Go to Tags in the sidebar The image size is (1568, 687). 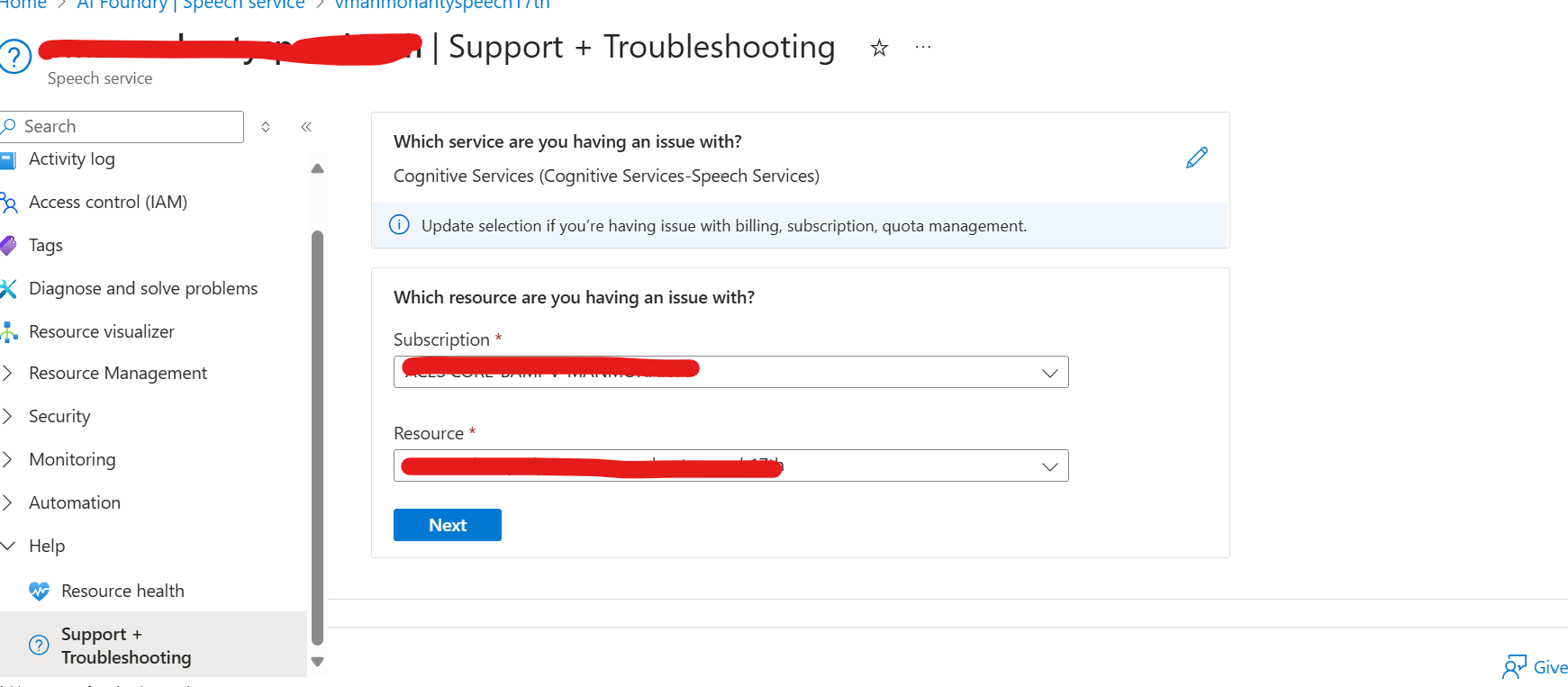click(46, 245)
